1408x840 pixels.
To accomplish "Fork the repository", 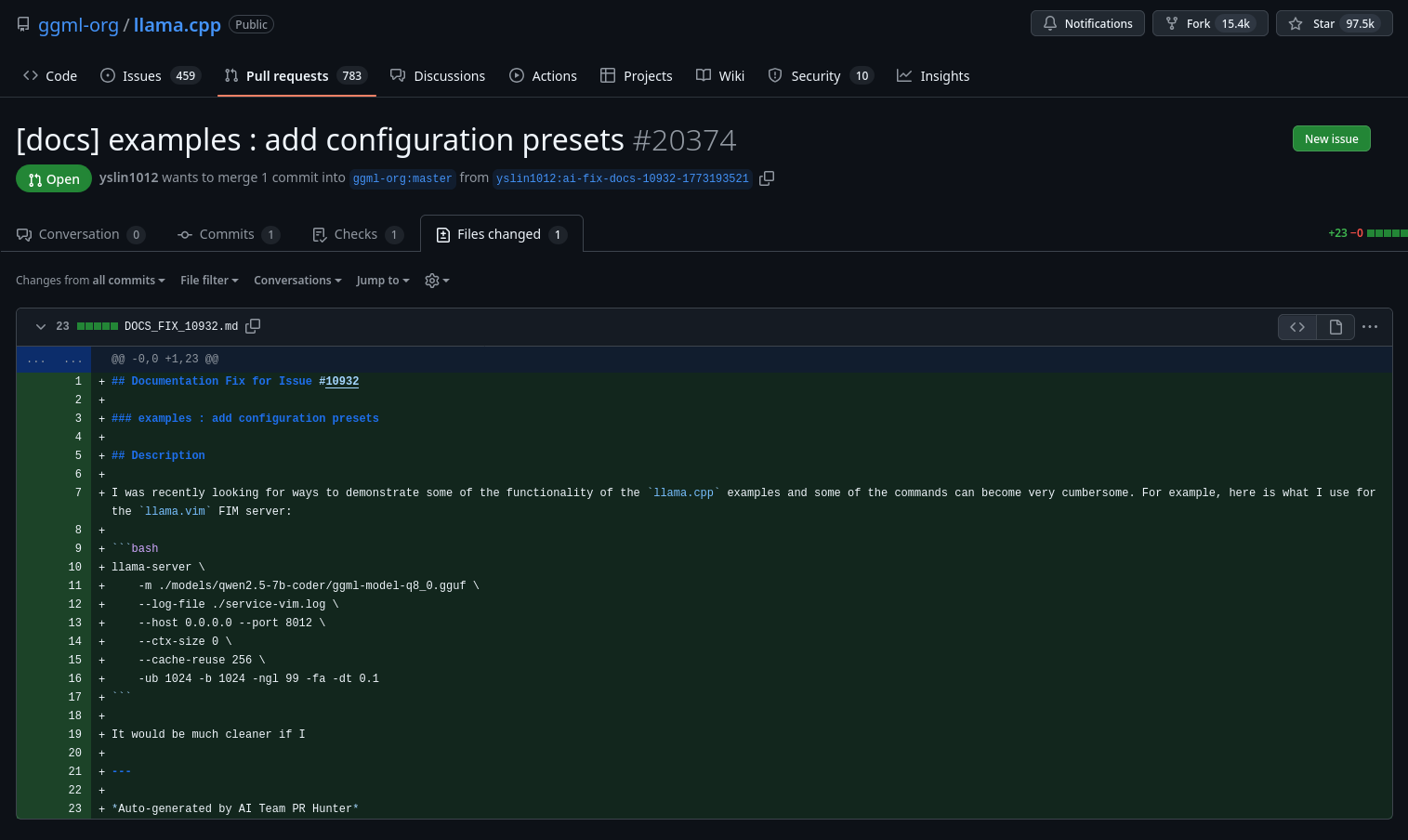I will tap(1210, 23).
